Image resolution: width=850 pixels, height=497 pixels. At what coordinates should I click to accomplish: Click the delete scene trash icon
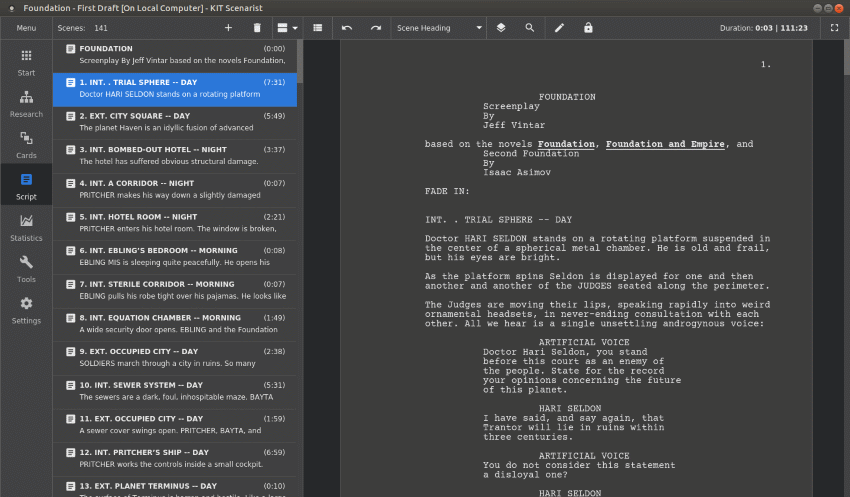257,28
